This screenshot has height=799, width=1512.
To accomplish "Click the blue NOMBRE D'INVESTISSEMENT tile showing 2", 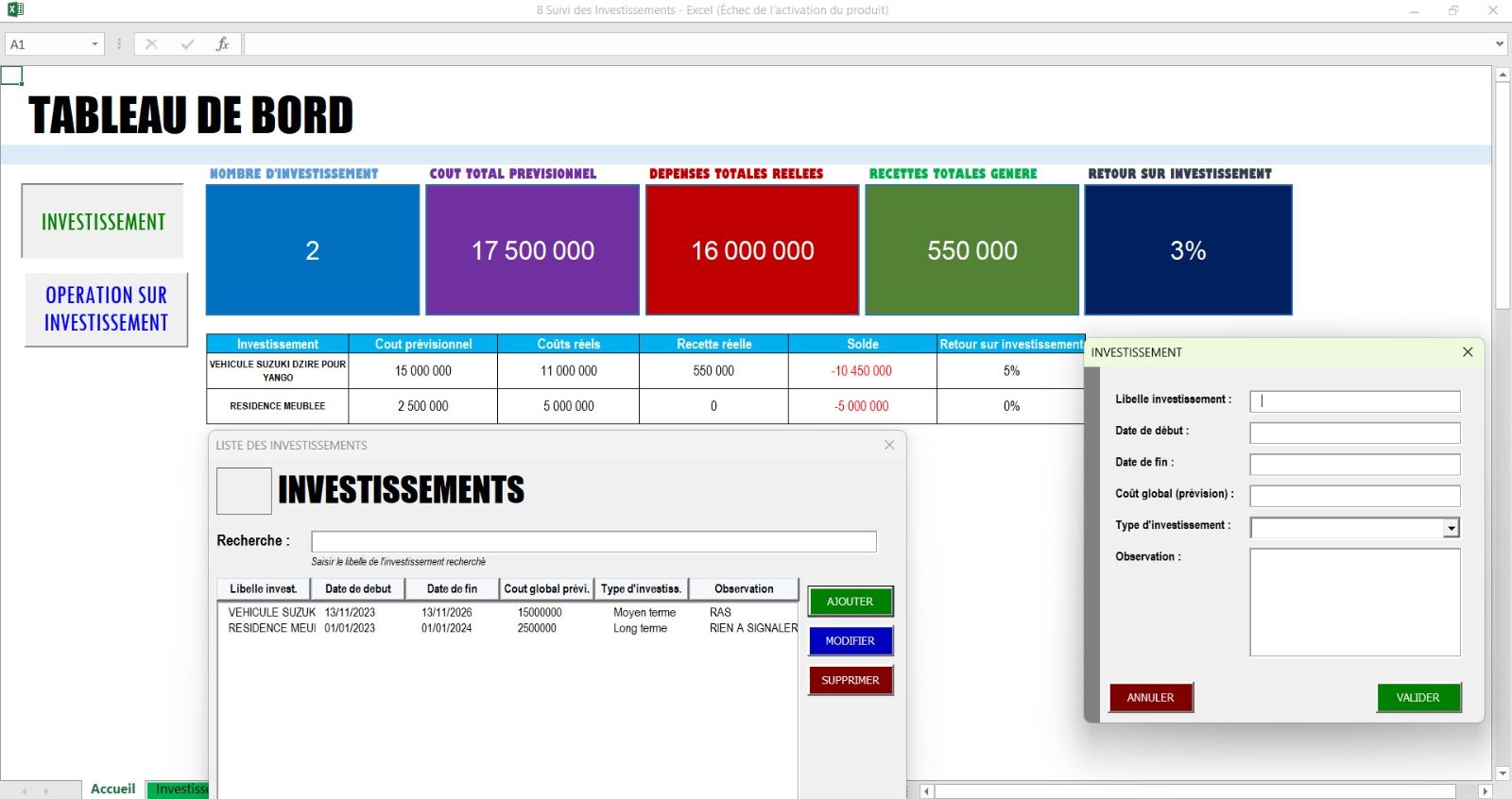I will coord(313,250).
